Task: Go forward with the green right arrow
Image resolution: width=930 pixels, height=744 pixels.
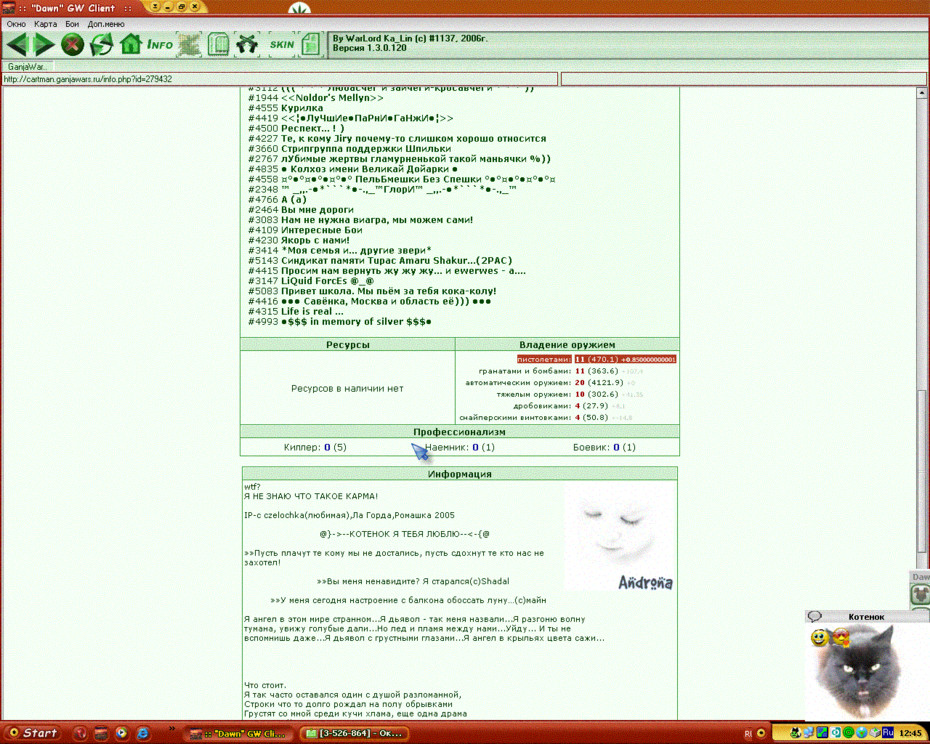Action: coord(43,44)
